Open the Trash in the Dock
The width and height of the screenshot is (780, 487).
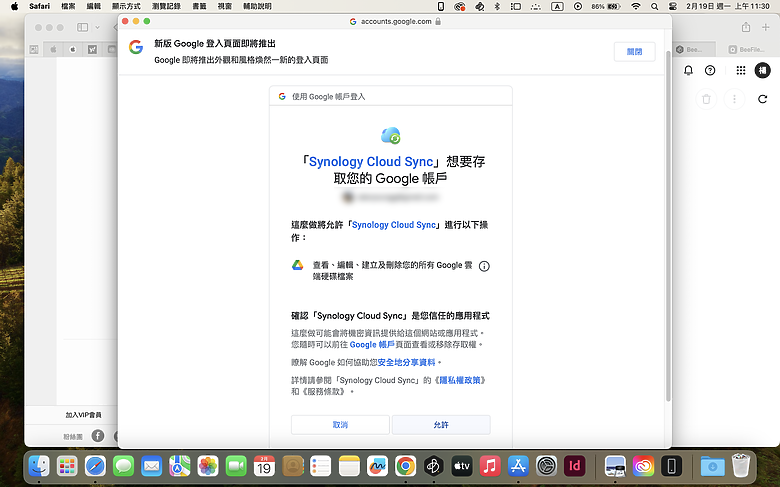click(741, 465)
